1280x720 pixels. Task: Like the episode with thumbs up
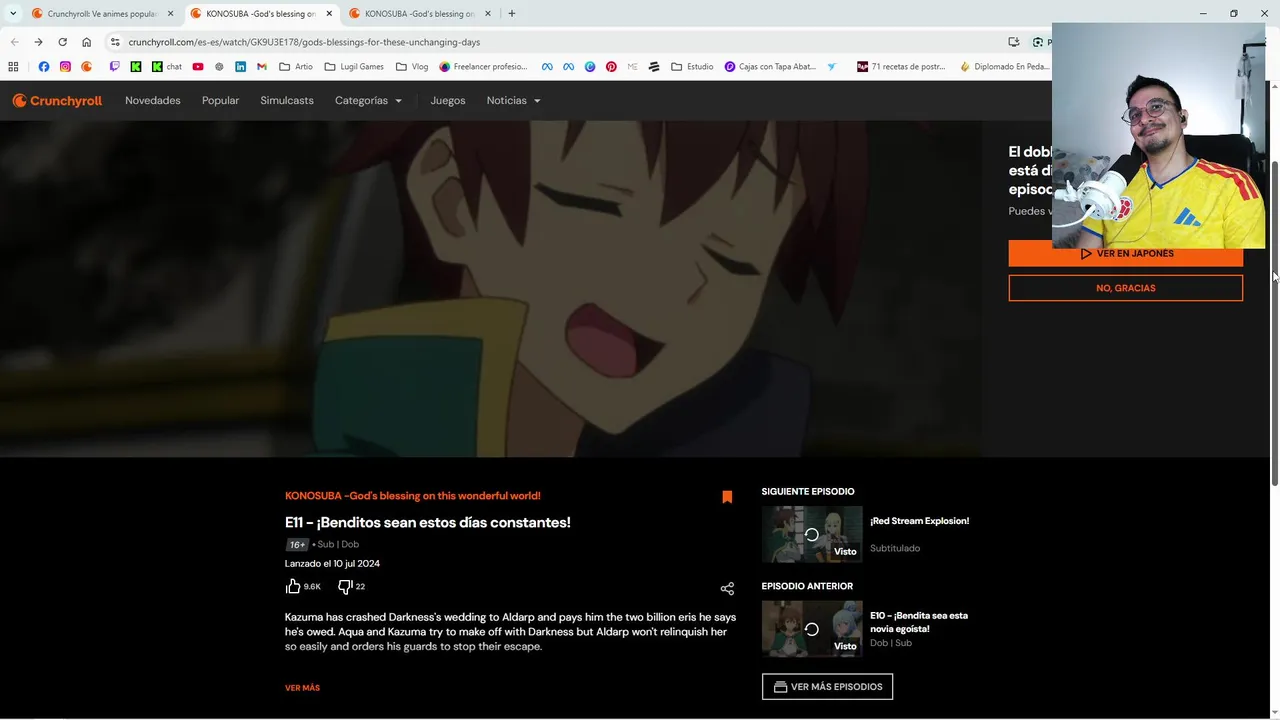[293, 586]
